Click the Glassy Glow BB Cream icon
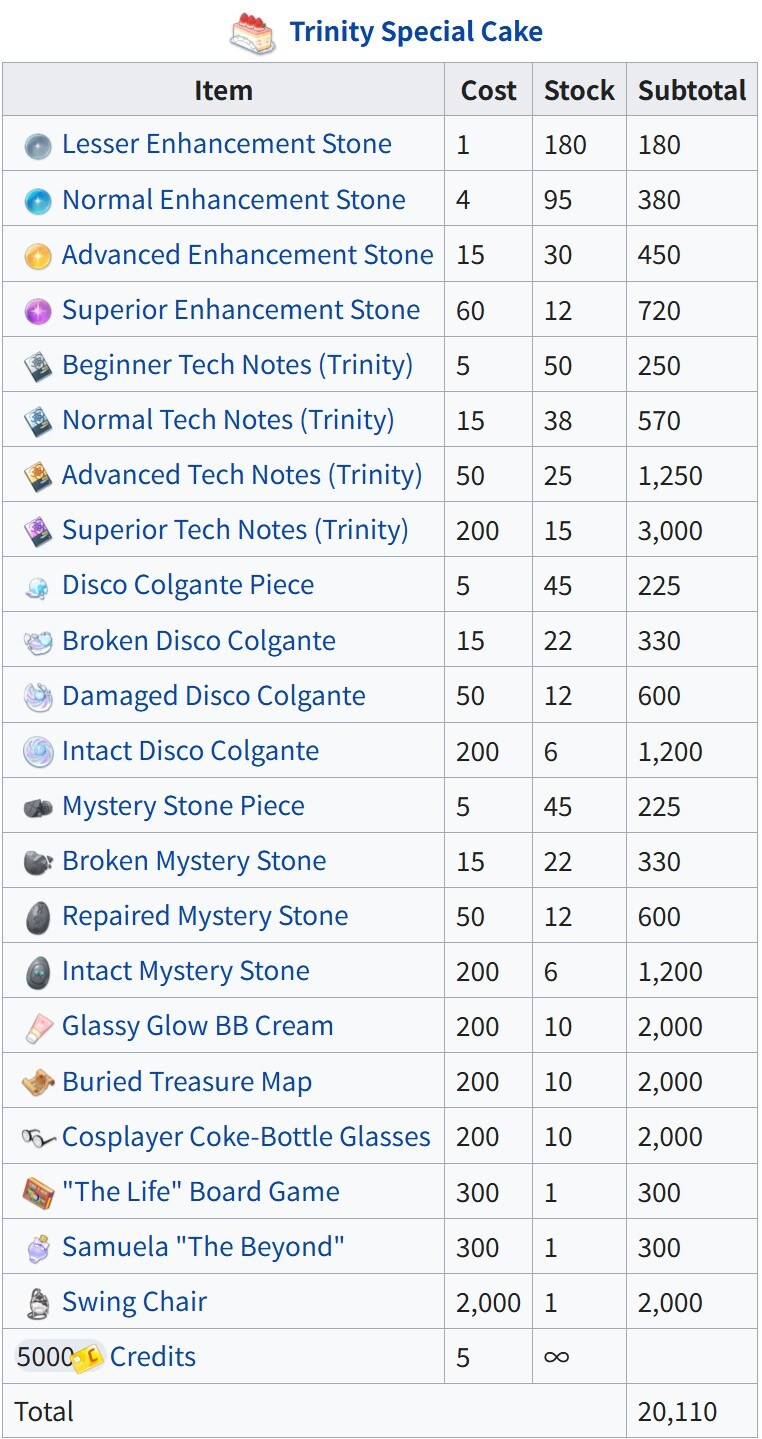 [x=38, y=1027]
